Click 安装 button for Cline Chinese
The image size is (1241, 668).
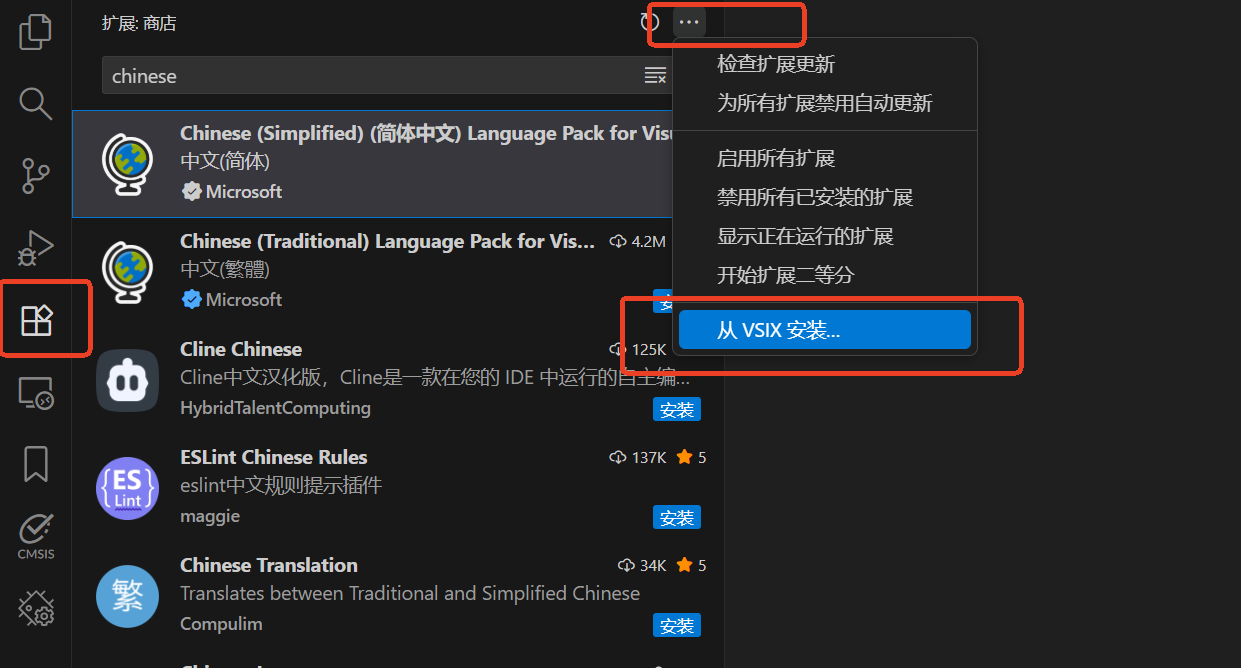[x=677, y=409]
